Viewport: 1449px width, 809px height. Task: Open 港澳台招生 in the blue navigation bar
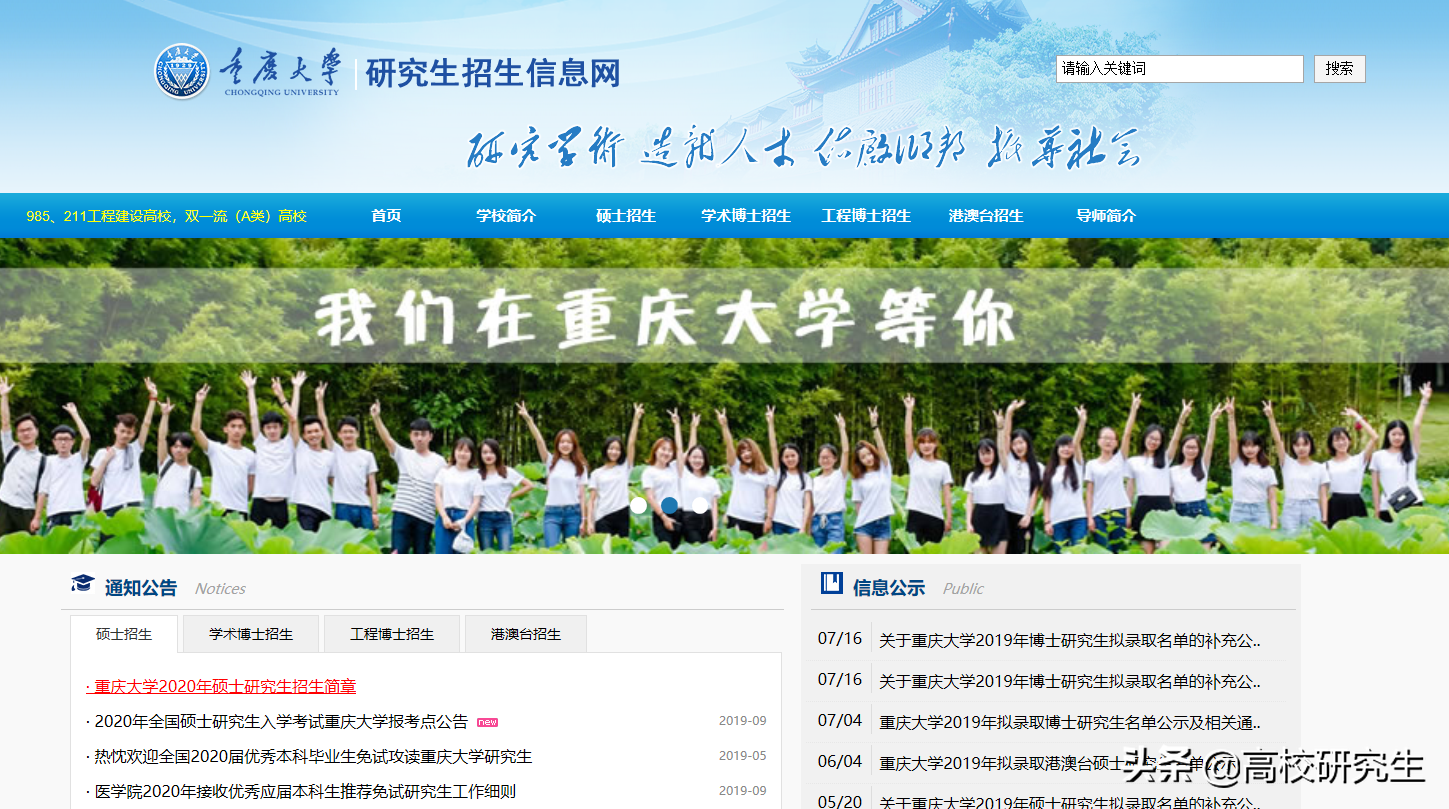click(986, 216)
